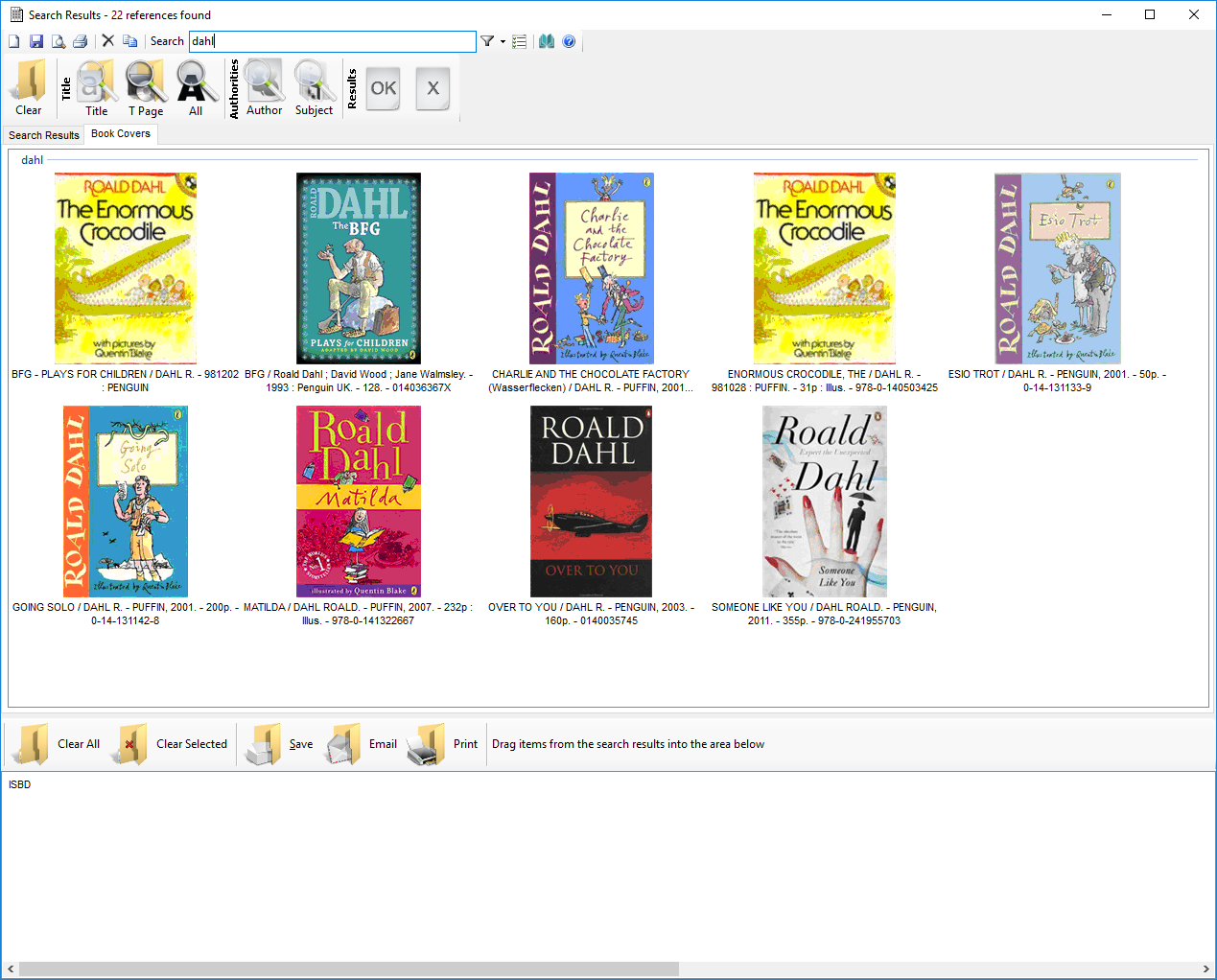Click the printer icon in top toolbar
The width and height of the screenshot is (1217, 980).
(81, 41)
